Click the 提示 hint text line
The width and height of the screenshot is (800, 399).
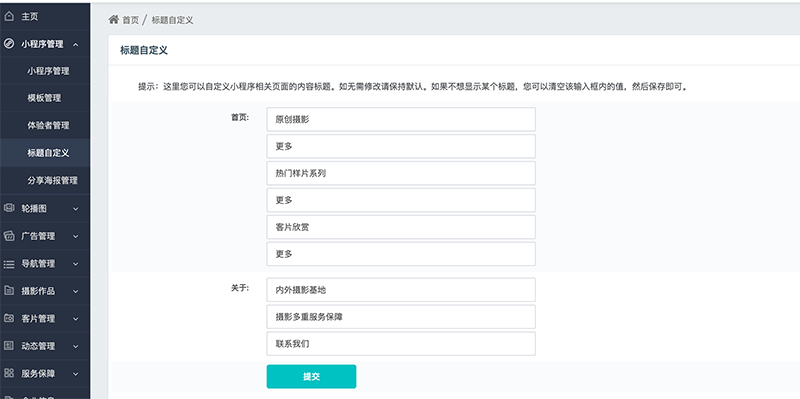point(414,87)
